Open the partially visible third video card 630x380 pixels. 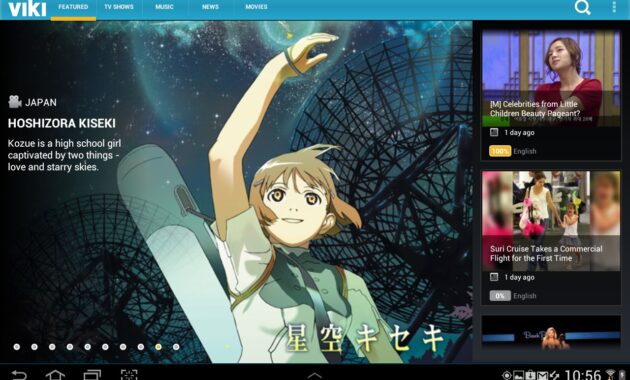551,332
